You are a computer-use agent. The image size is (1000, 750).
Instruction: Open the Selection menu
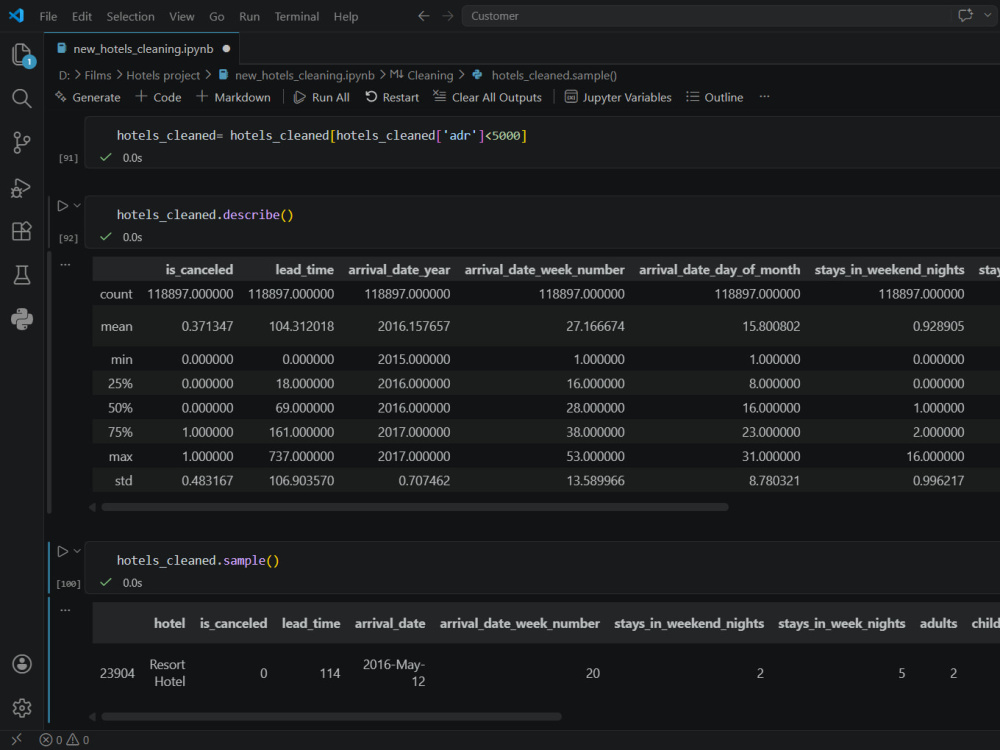click(x=130, y=17)
